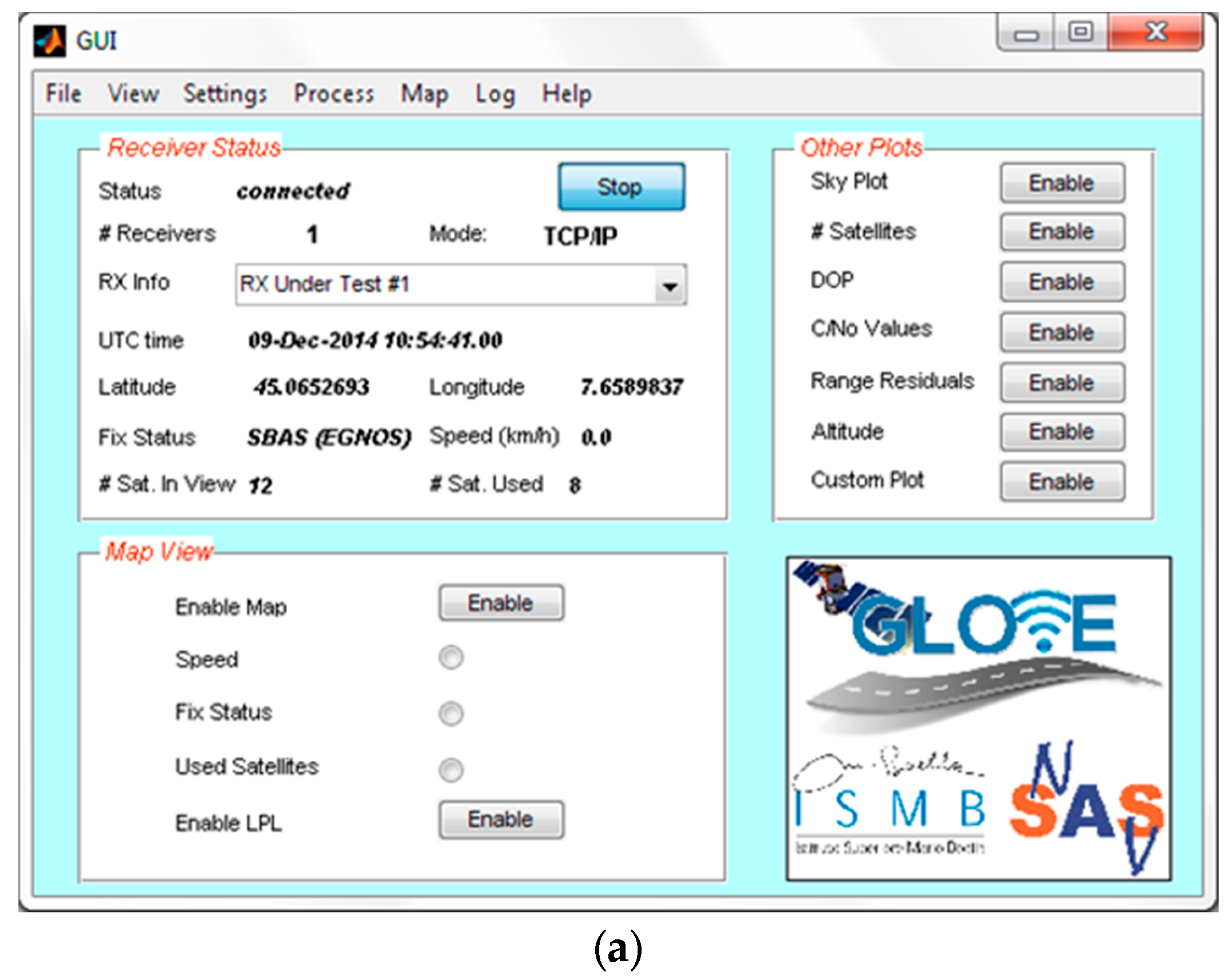Maximize the GUI window
Viewport: 1227px width, 980px height.
pyautogui.click(x=1080, y=32)
